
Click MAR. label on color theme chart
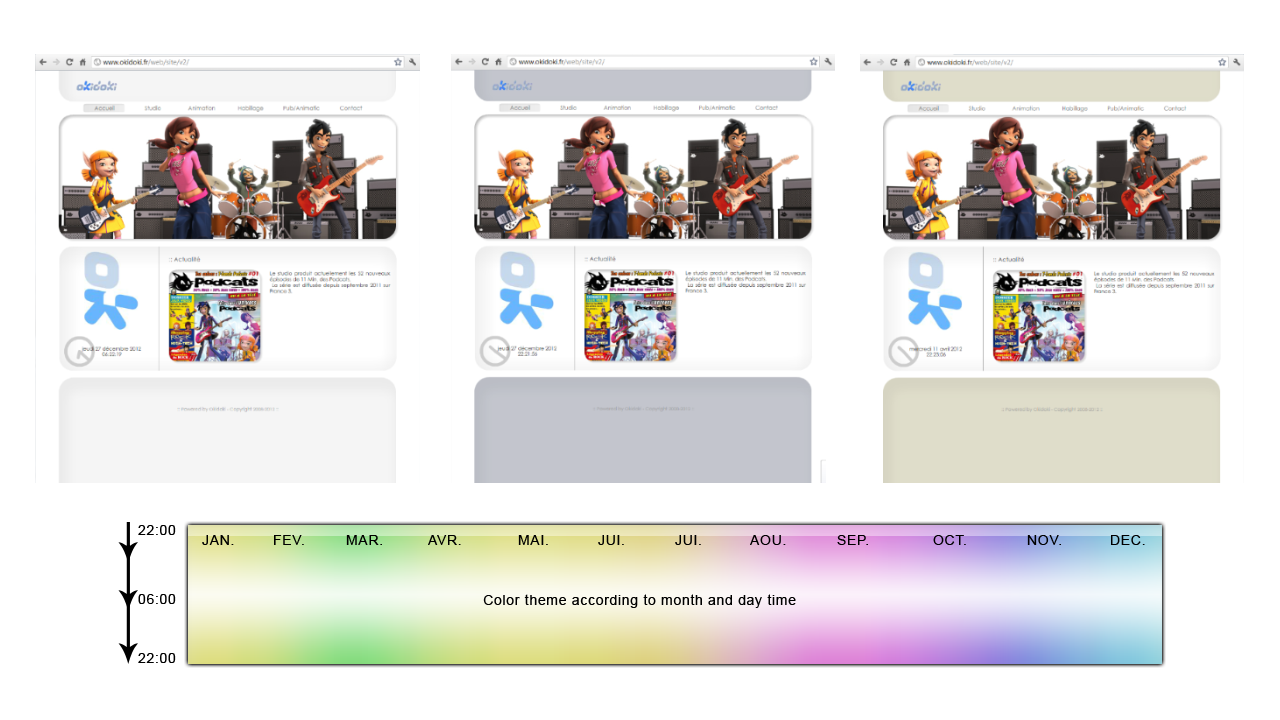(x=364, y=540)
